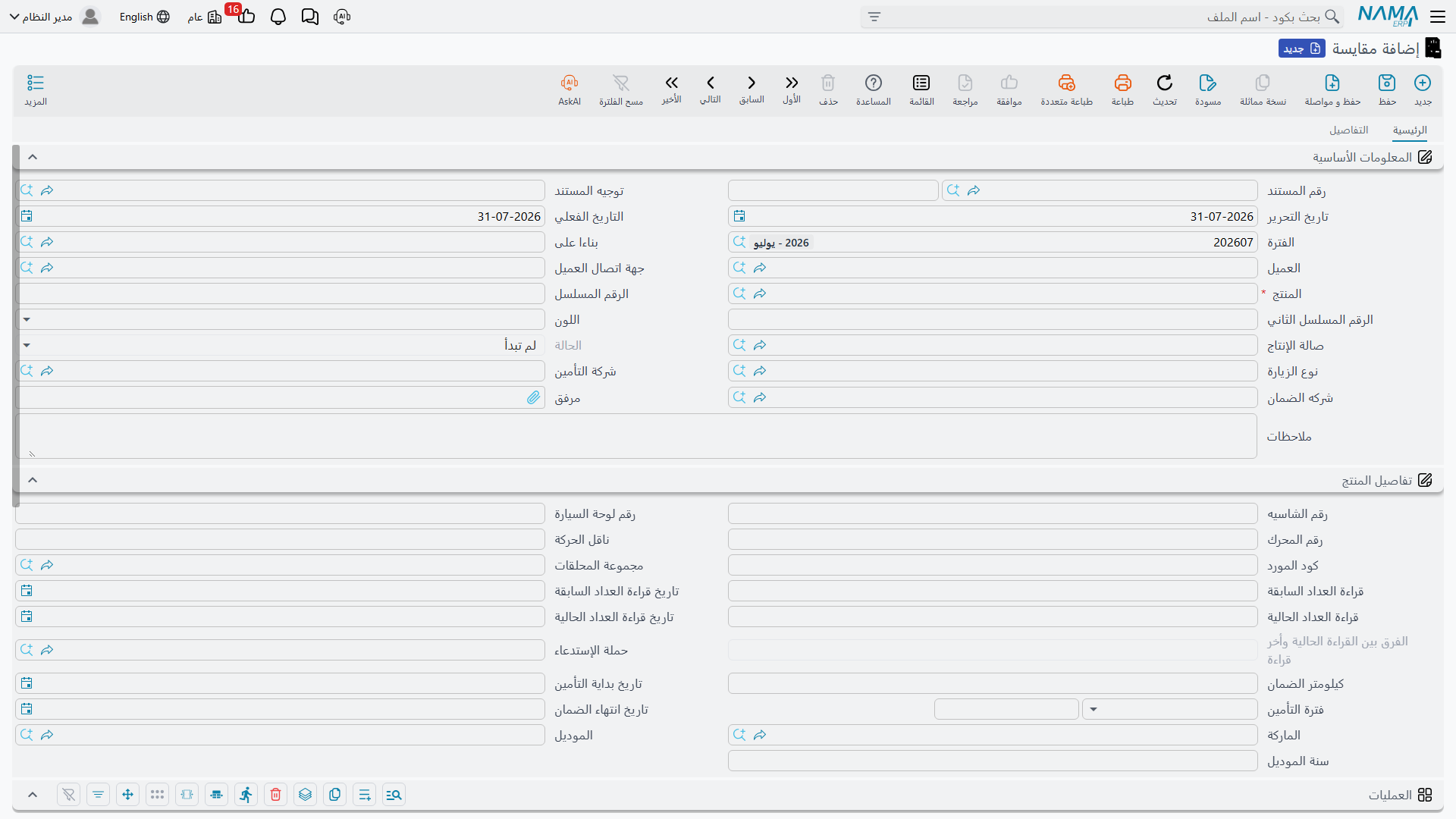
Task: Open calendar for تاريخ بداية التأمين
Action: tap(27, 684)
